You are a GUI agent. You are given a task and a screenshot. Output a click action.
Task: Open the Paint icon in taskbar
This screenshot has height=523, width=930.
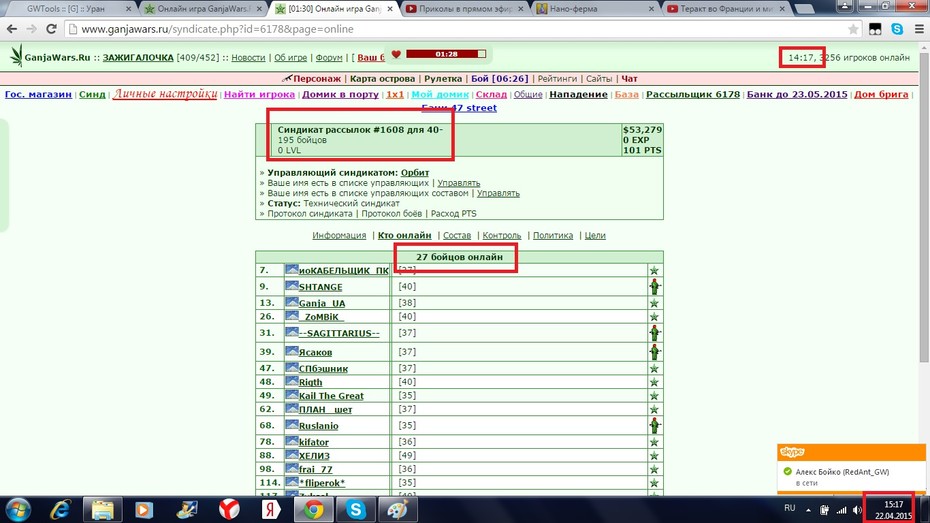[x=398, y=509]
